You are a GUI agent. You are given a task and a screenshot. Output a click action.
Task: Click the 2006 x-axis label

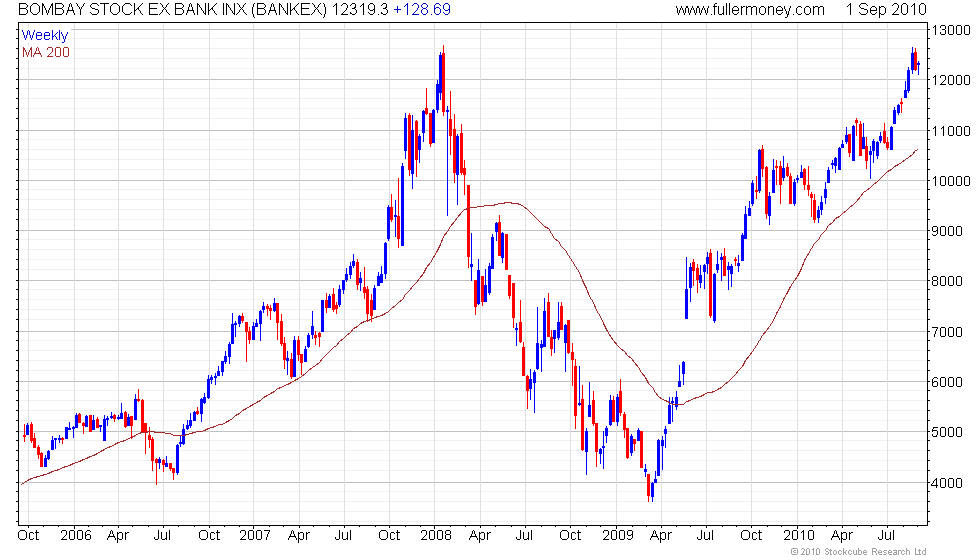[76, 536]
